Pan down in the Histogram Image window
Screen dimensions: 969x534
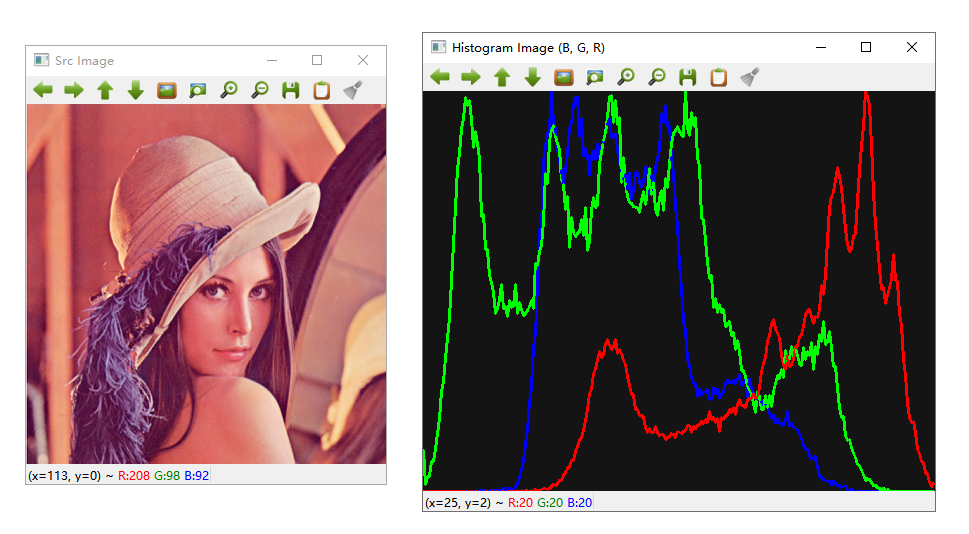[533, 77]
